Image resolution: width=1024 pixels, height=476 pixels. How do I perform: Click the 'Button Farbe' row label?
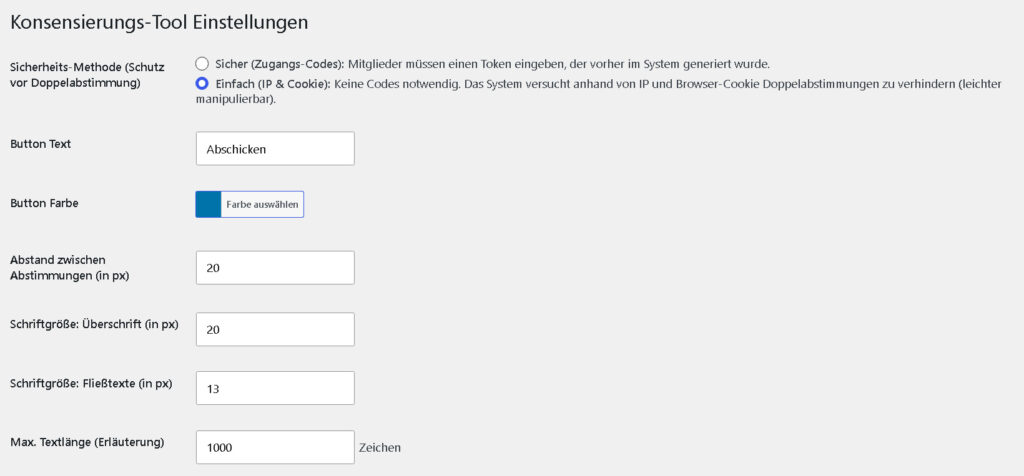(44, 203)
